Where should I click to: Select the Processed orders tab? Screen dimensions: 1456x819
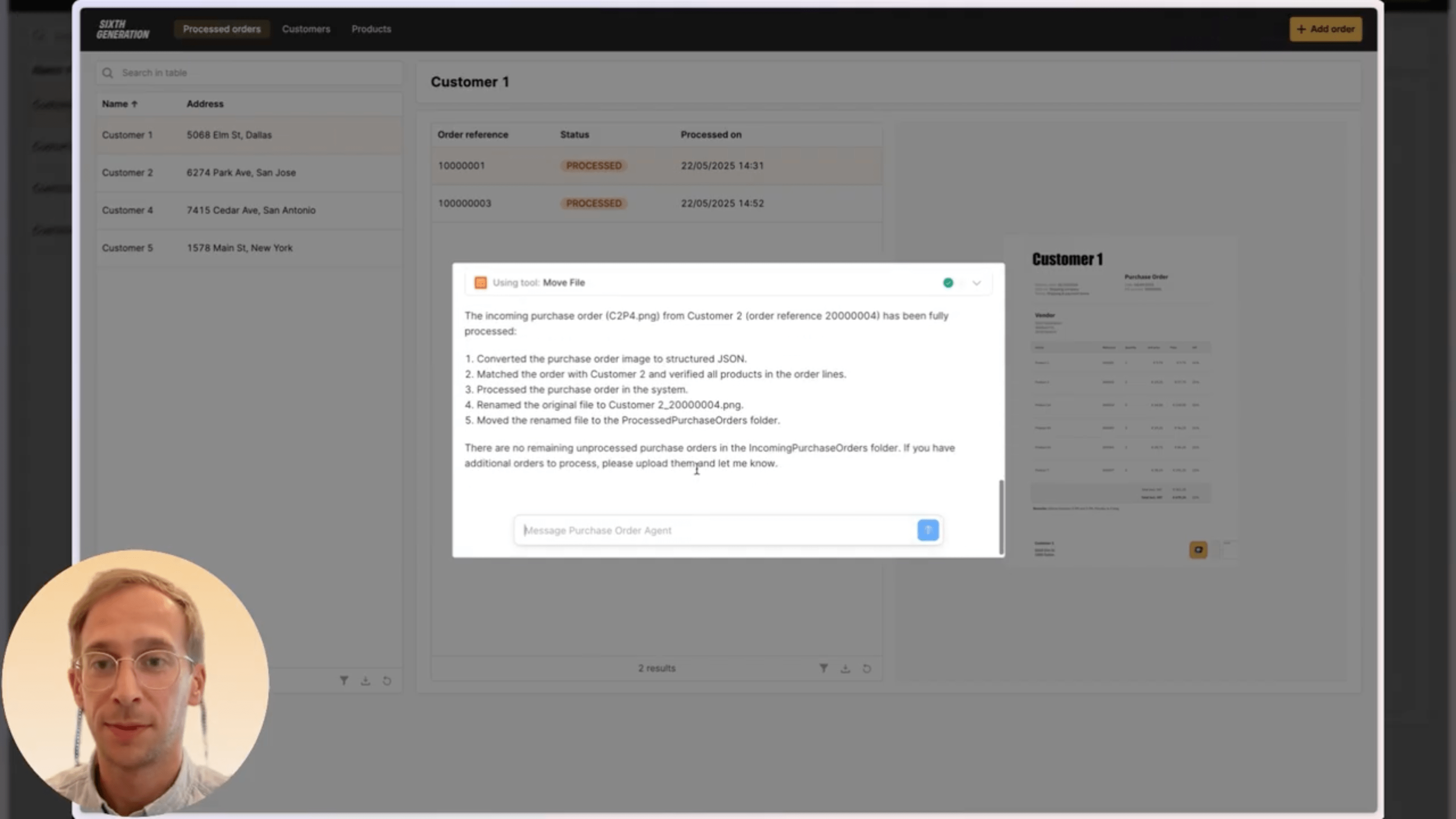coord(221,29)
